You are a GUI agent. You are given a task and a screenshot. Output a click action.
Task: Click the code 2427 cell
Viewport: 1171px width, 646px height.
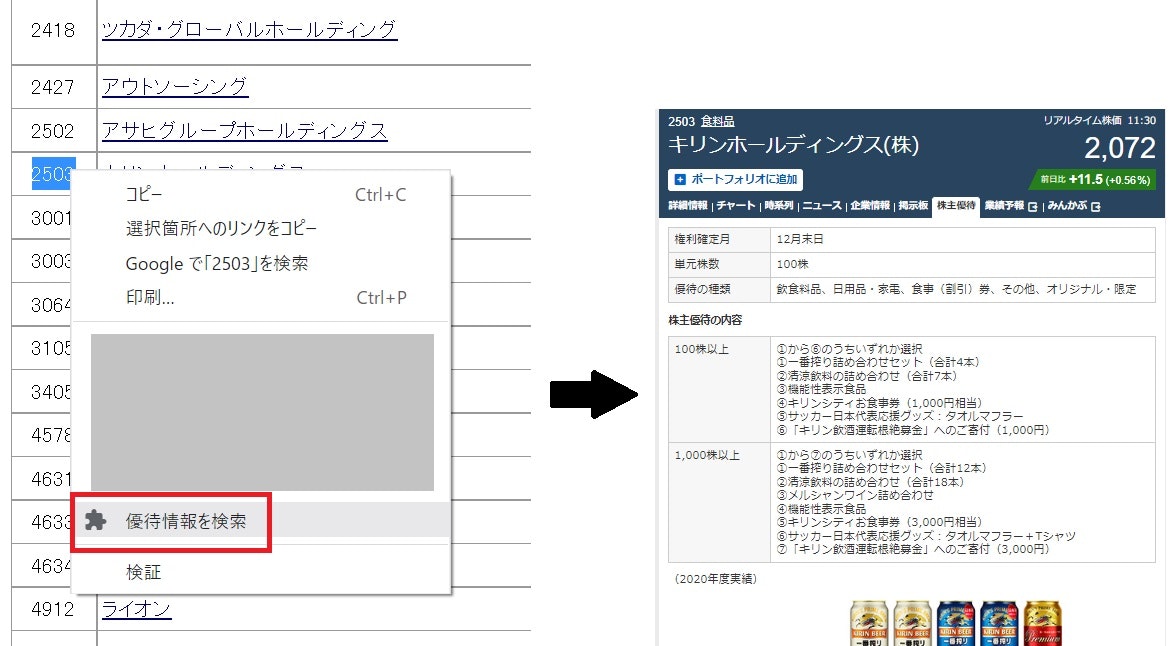(x=53, y=87)
